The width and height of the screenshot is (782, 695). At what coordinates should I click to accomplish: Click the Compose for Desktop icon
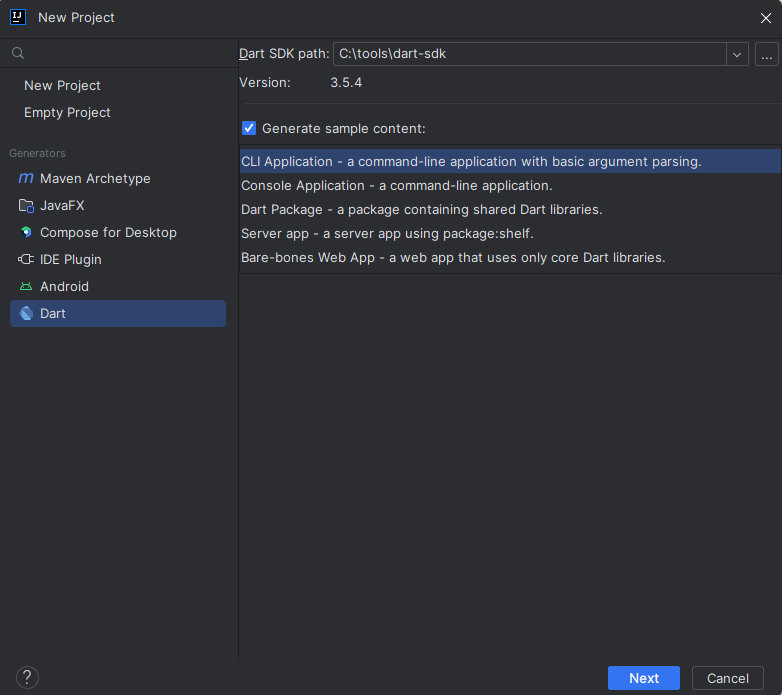point(26,232)
